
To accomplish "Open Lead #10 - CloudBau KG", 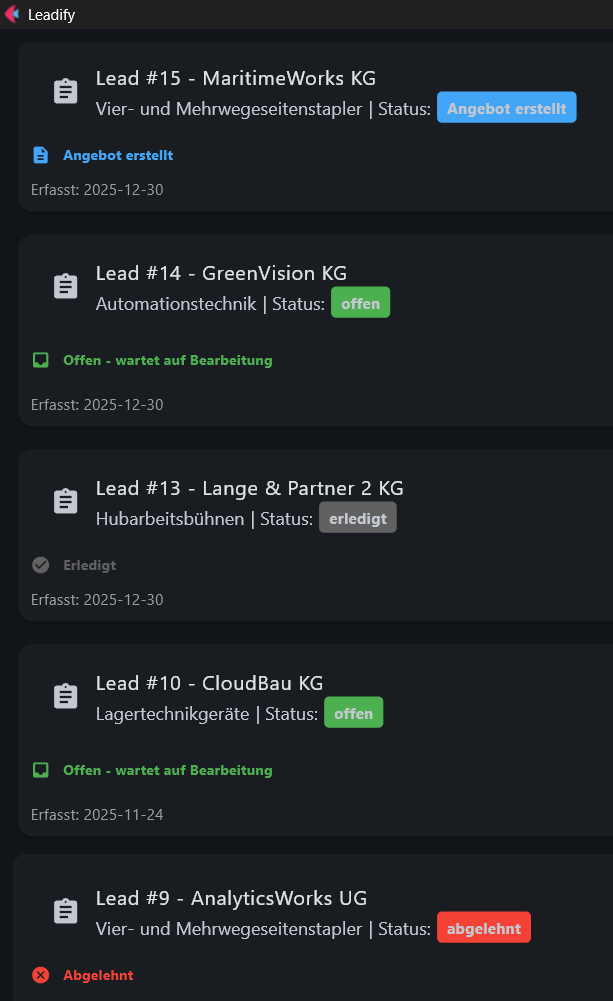I will pos(209,683).
